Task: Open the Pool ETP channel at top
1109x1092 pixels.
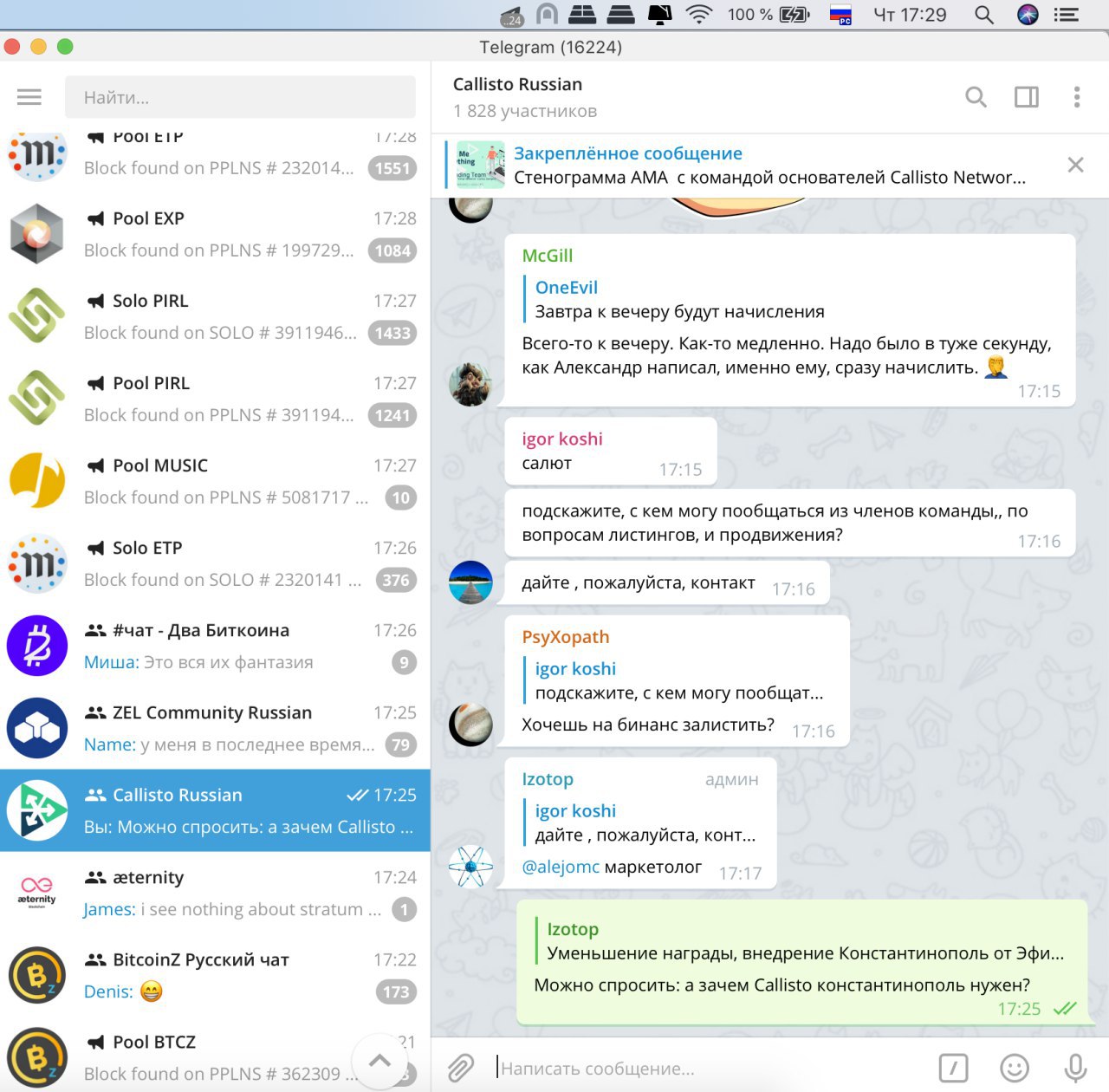Action: (x=215, y=158)
